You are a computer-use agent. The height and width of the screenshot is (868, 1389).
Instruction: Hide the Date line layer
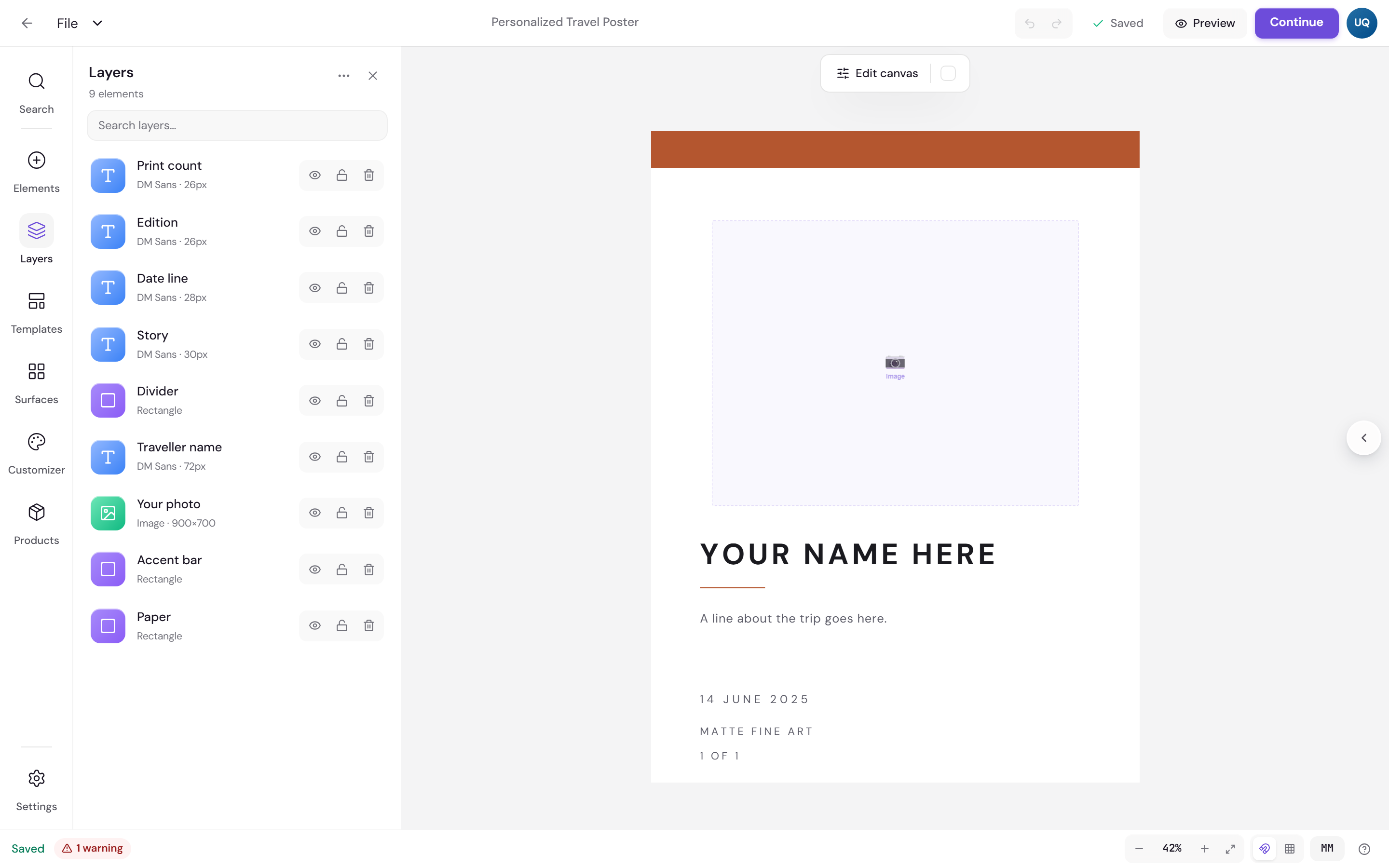(x=315, y=287)
